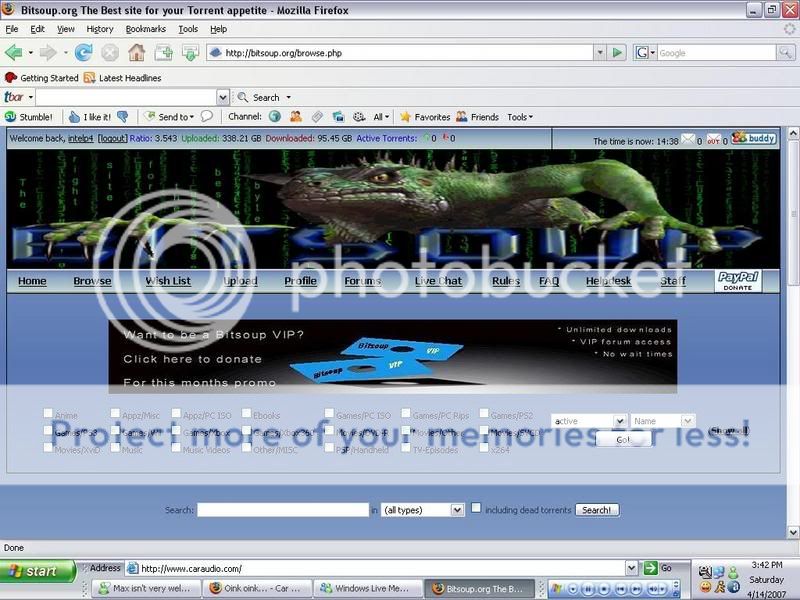Screen dimensions: 800x600
Task: Click the StumbleUpon Stumble! icon
Action: (x=10, y=117)
